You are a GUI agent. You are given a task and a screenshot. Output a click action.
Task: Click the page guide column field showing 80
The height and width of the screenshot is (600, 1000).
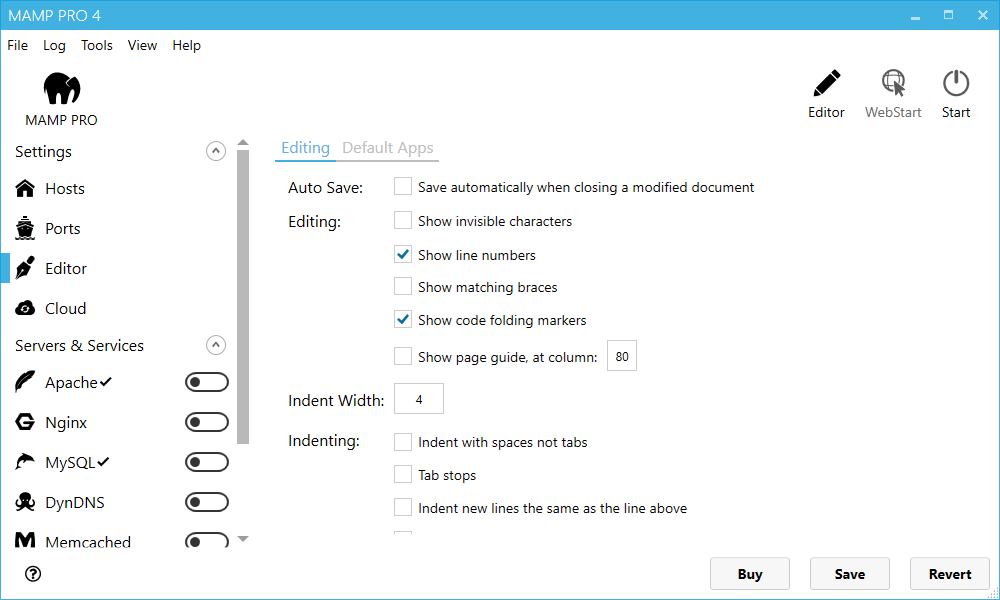tap(622, 356)
